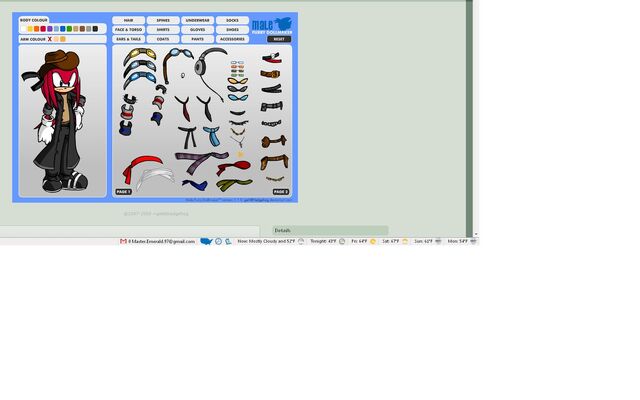Remove arm colour with red X
Image resolution: width=640 pixels, height=400 pixels.
[x=49, y=39]
